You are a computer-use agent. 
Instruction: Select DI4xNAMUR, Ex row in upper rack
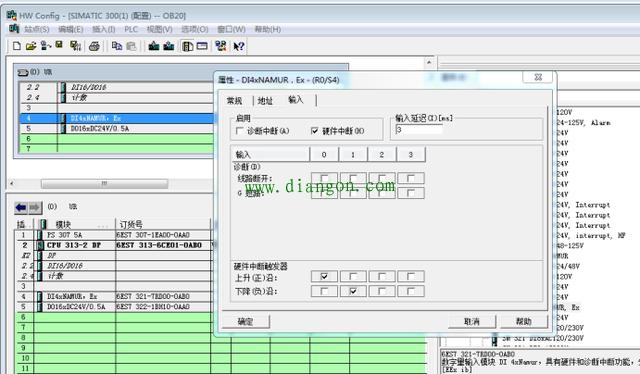click(117, 118)
